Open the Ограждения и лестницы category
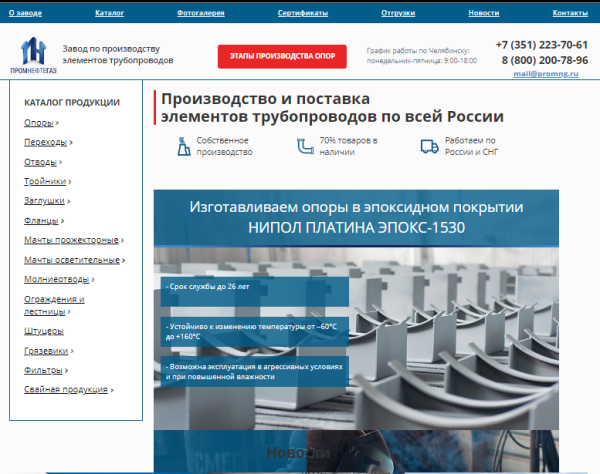The height and width of the screenshot is (474, 600). click(54, 305)
